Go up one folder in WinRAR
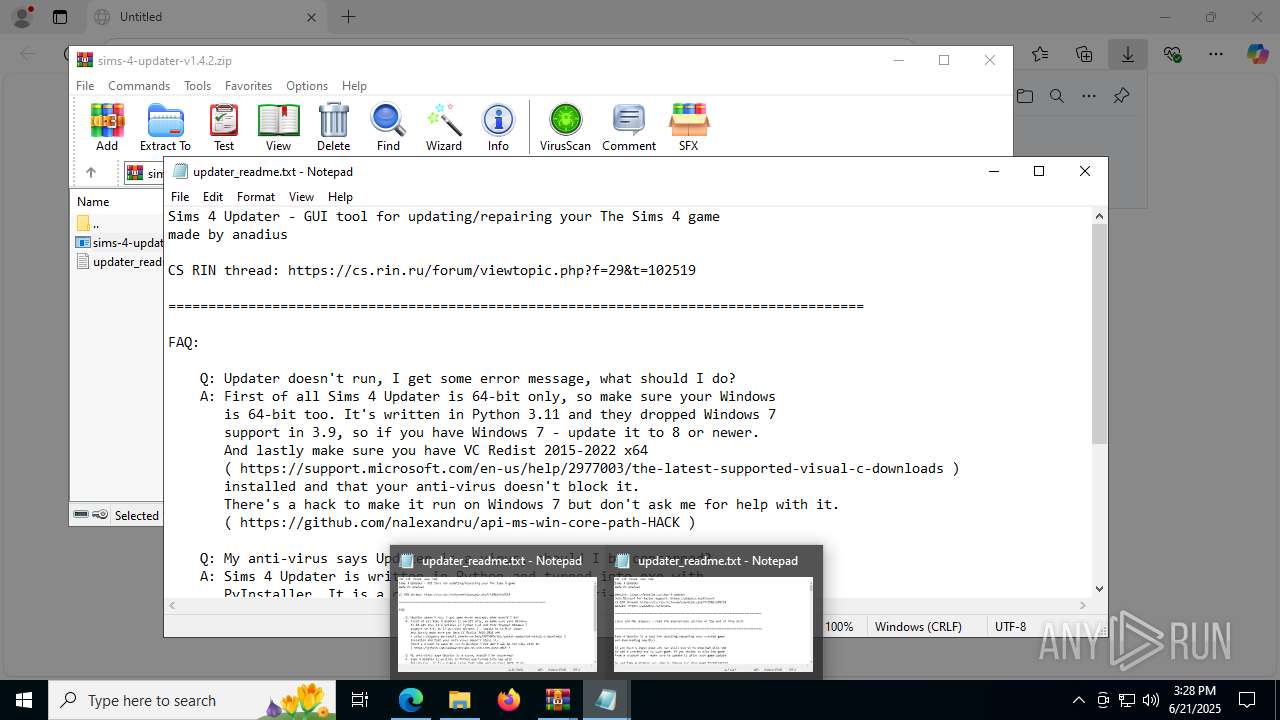This screenshot has height=720, width=1280. 90,173
